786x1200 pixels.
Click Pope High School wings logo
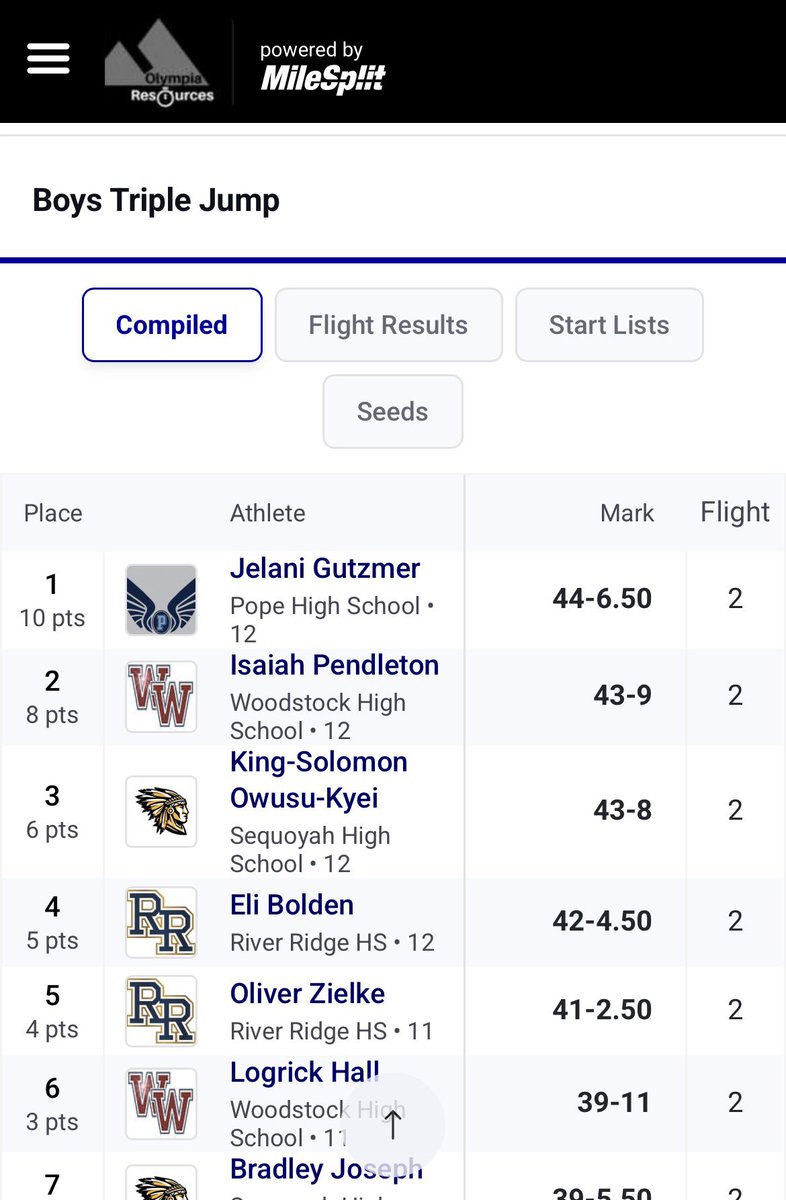click(x=161, y=600)
